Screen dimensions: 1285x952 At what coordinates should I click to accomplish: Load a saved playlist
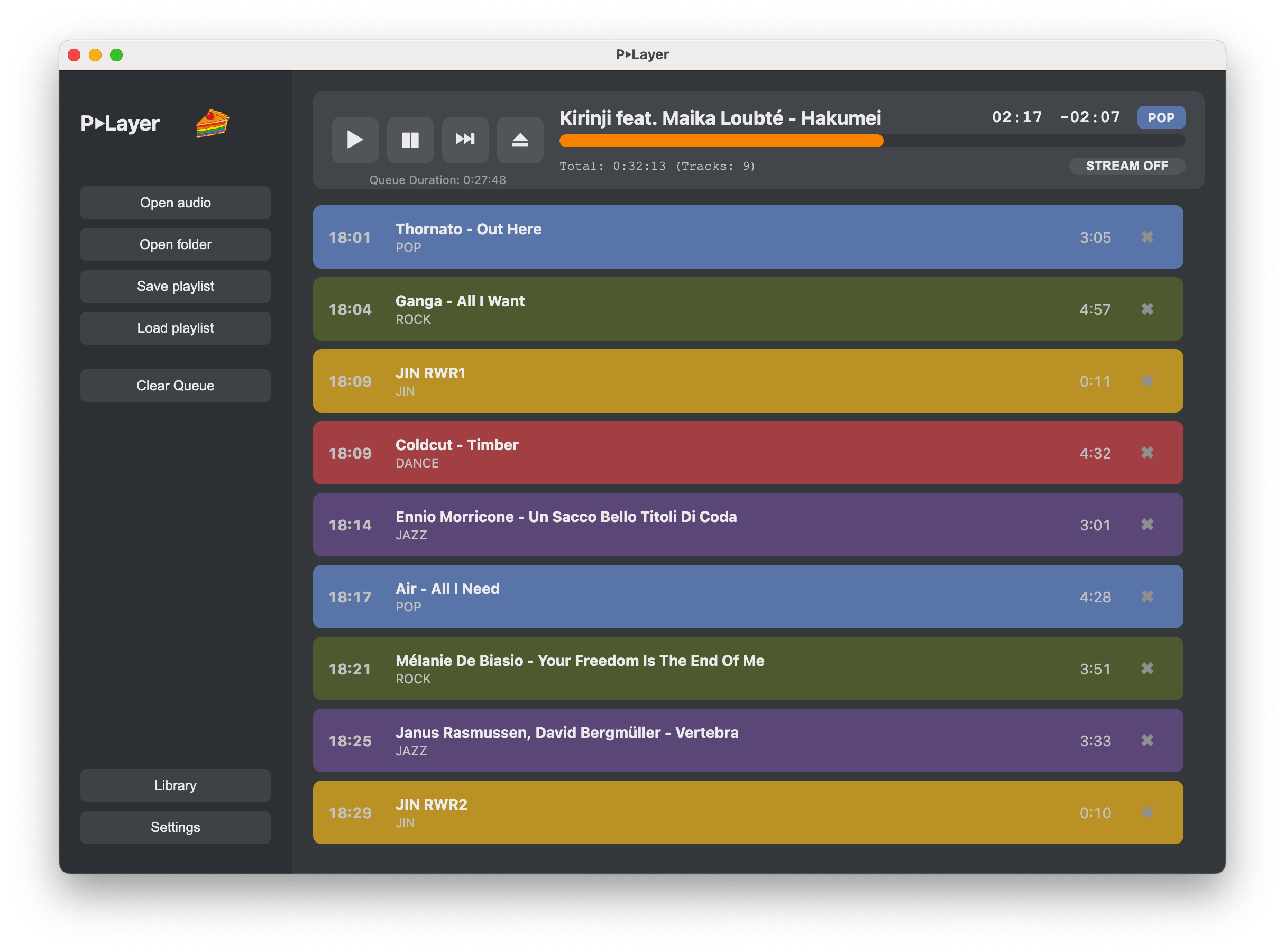(x=175, y=328)
